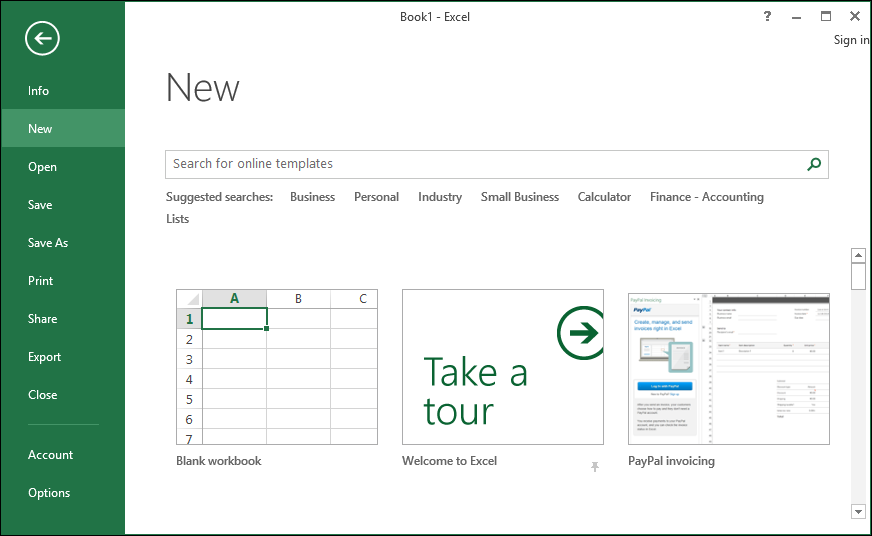Click the search magnifier icon

tap(814, 164)
